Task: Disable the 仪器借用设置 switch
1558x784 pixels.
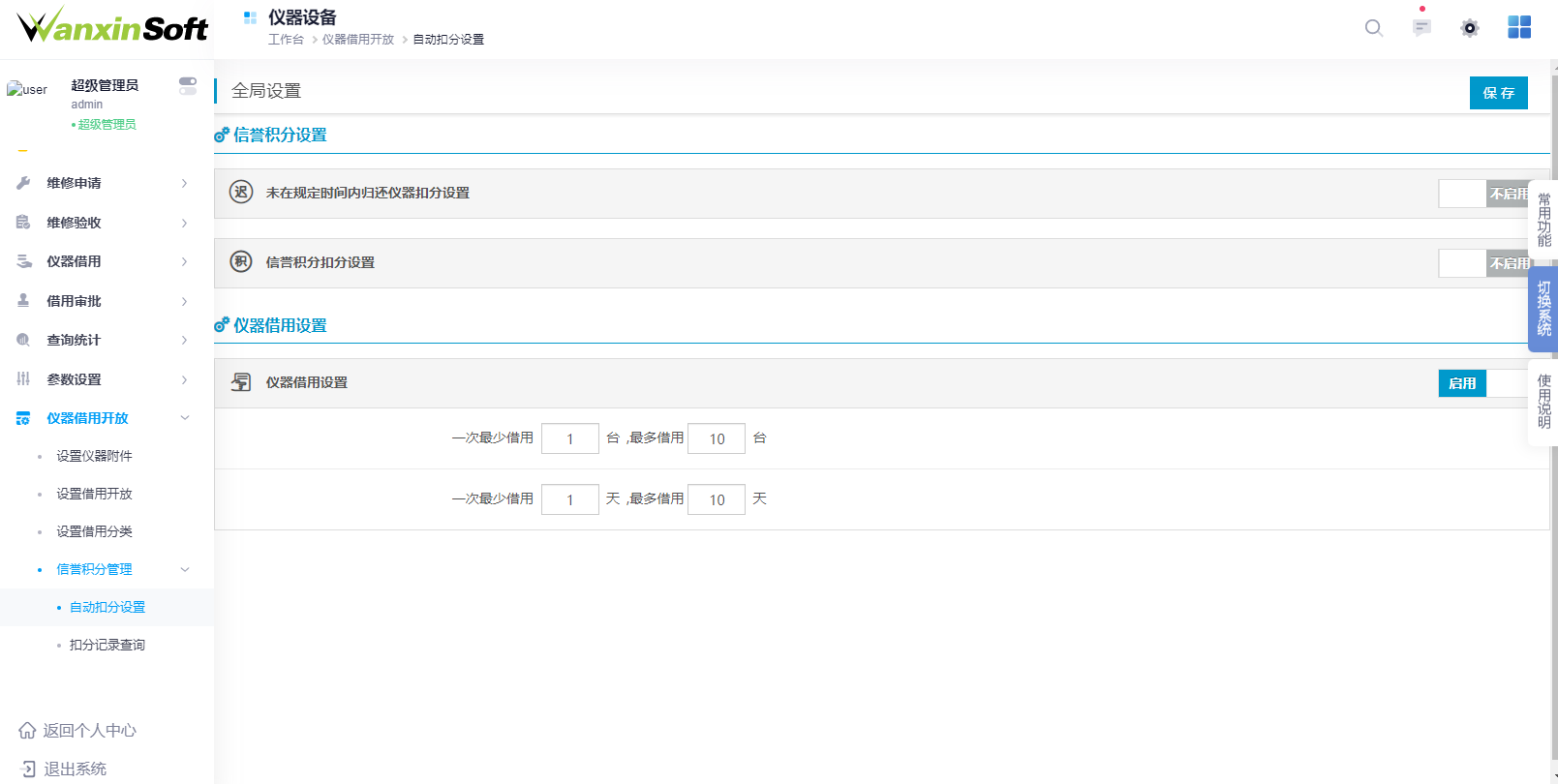Action: coord(1483,383)
